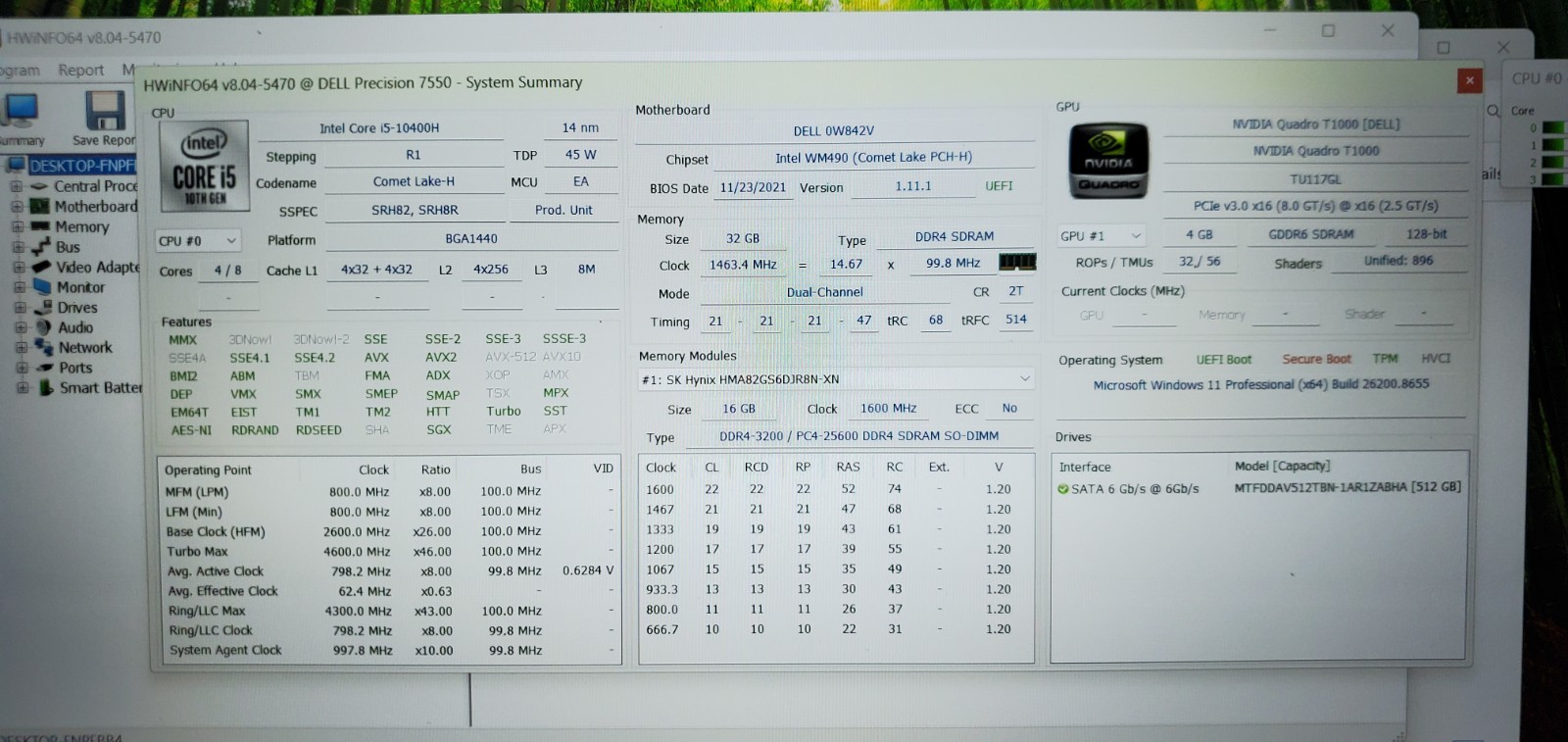Click the NVIDIA Quadro logo image
Screen dimensions: 1568x742
pyautogui.click(x=1107, y=161)
